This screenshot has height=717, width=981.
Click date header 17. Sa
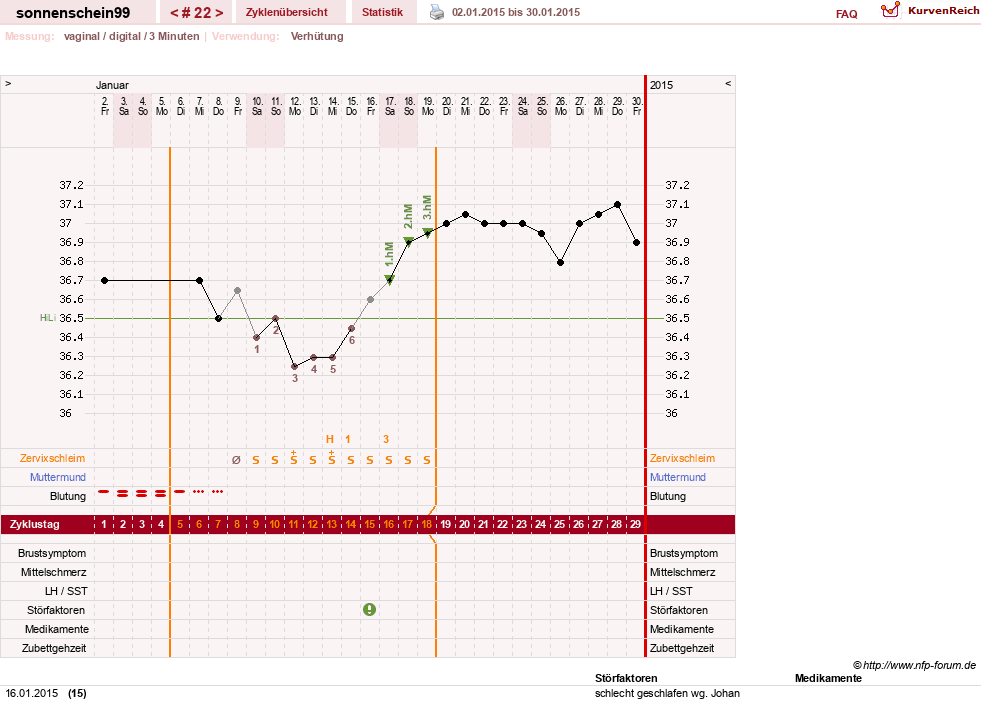[x=390, y=106]
